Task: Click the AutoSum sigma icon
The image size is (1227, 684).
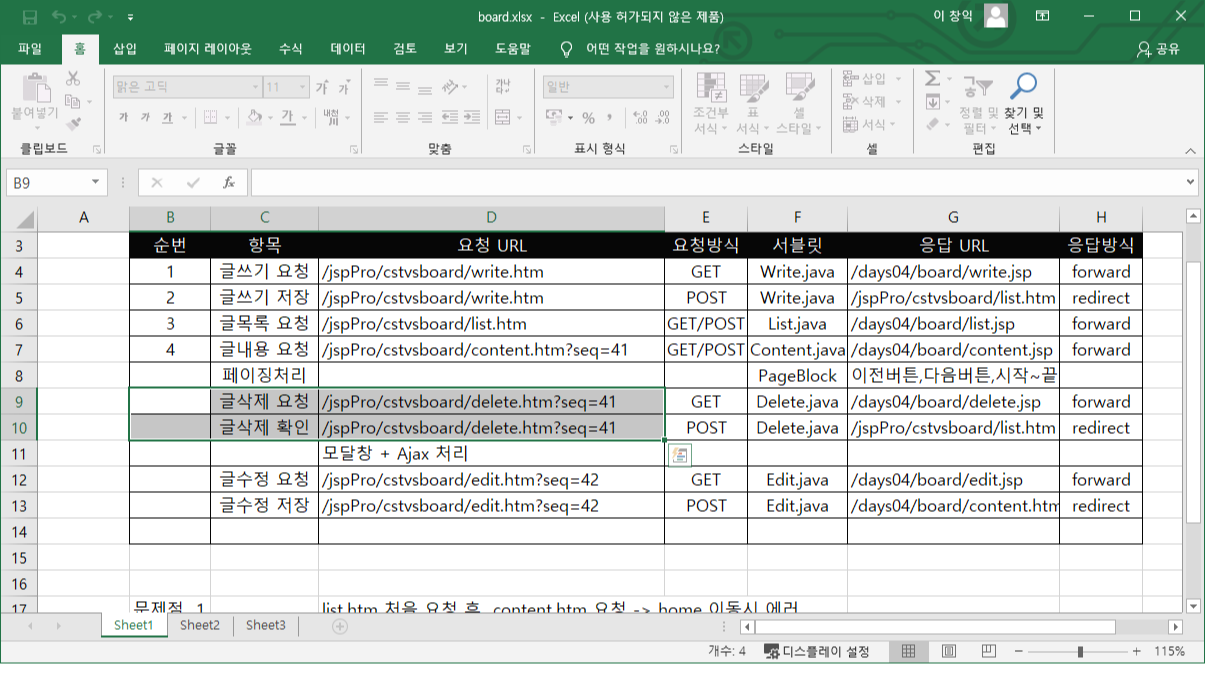Action: point(932,79)
